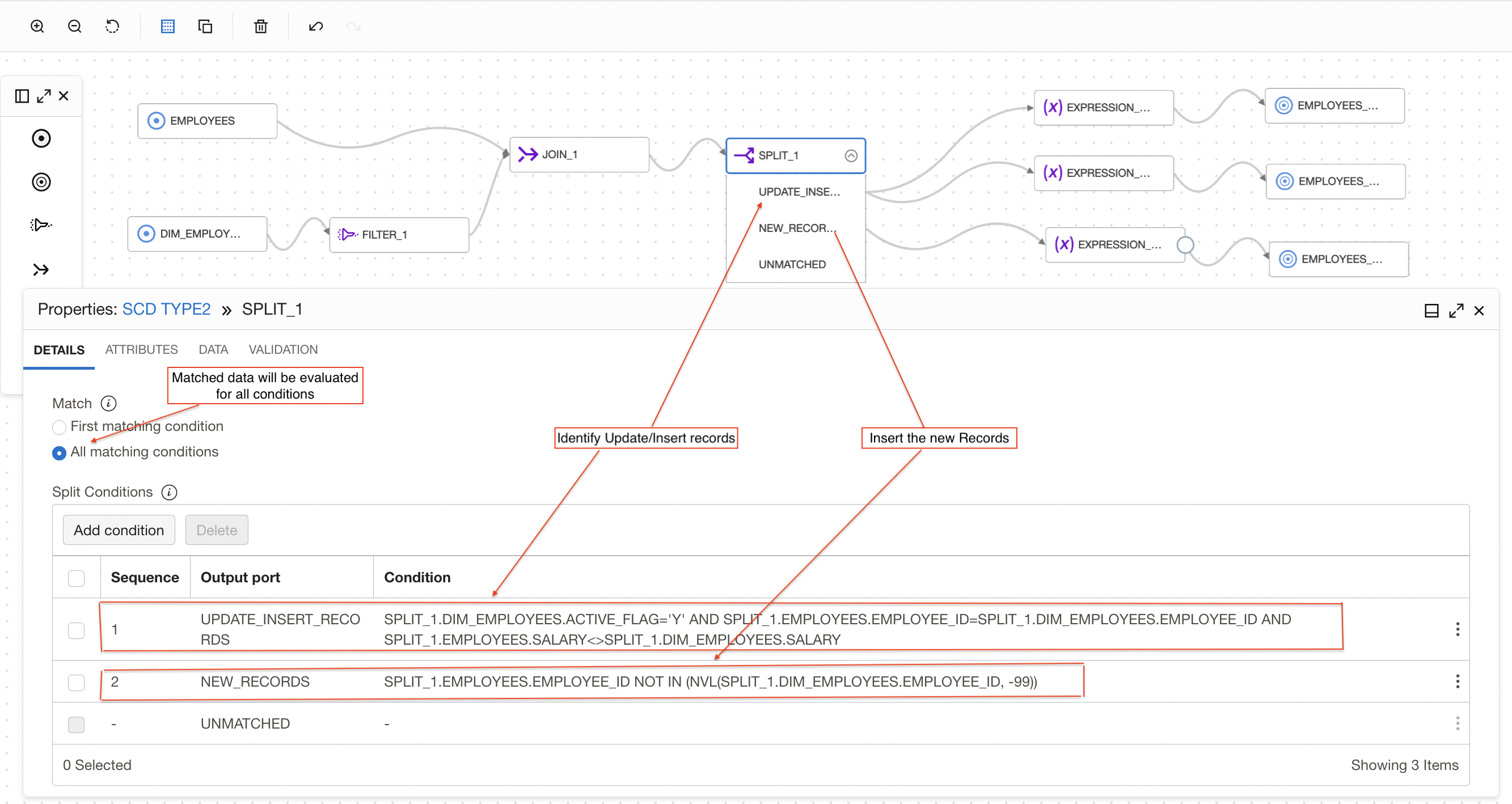Open the VALIDATION tab

[x=282, y=349]
